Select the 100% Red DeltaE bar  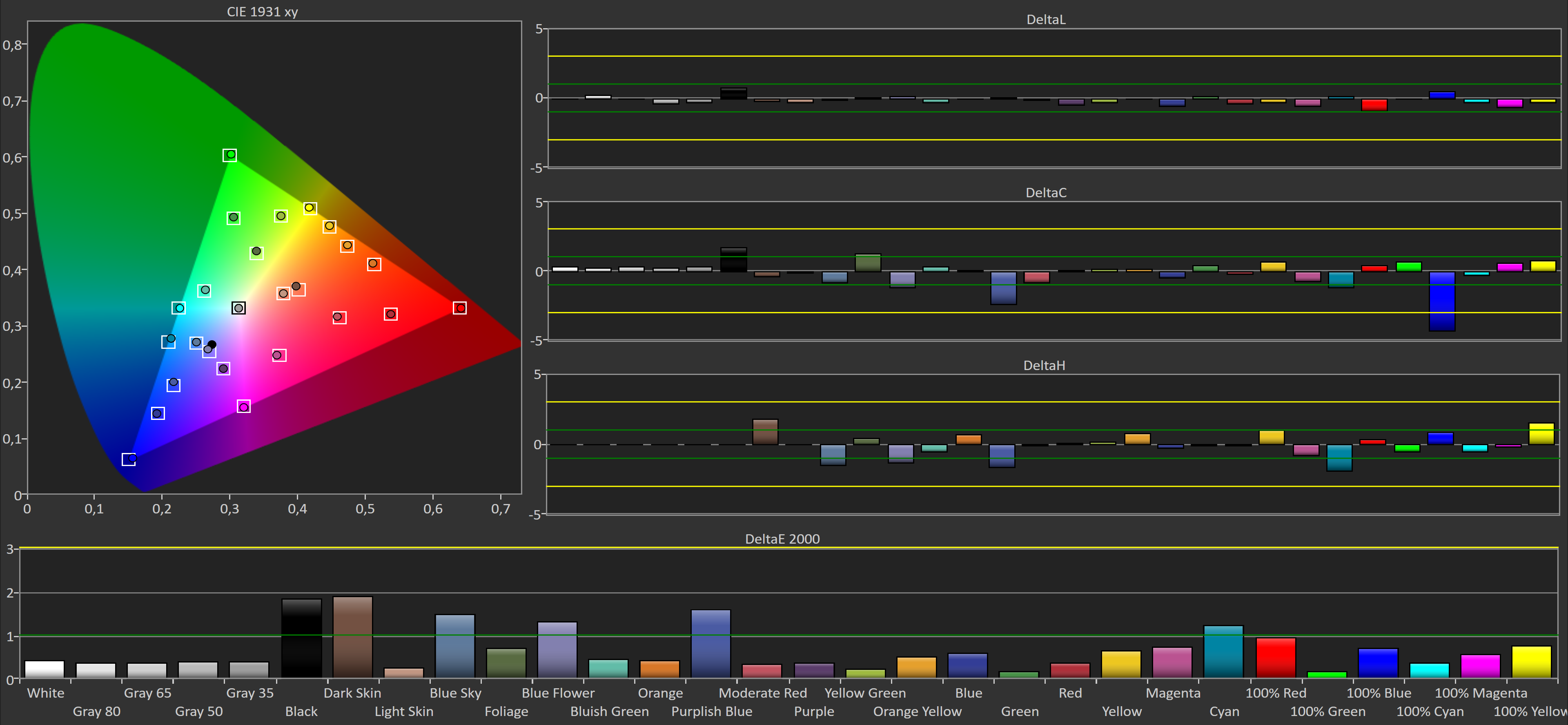pos(1275,658)
